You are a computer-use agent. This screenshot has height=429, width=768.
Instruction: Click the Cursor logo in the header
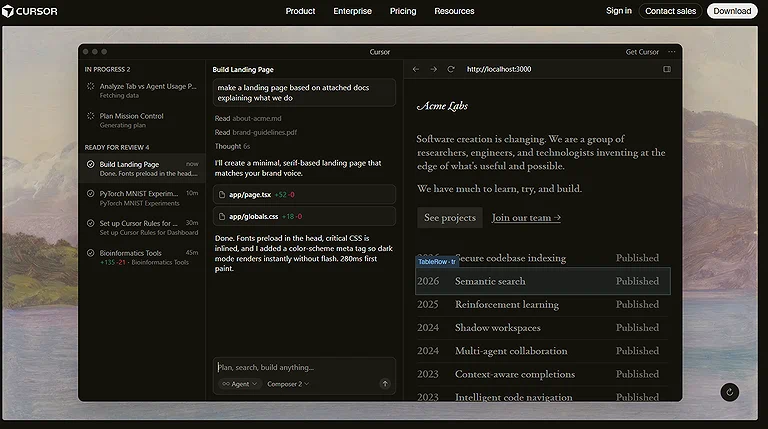coord(30,11)
